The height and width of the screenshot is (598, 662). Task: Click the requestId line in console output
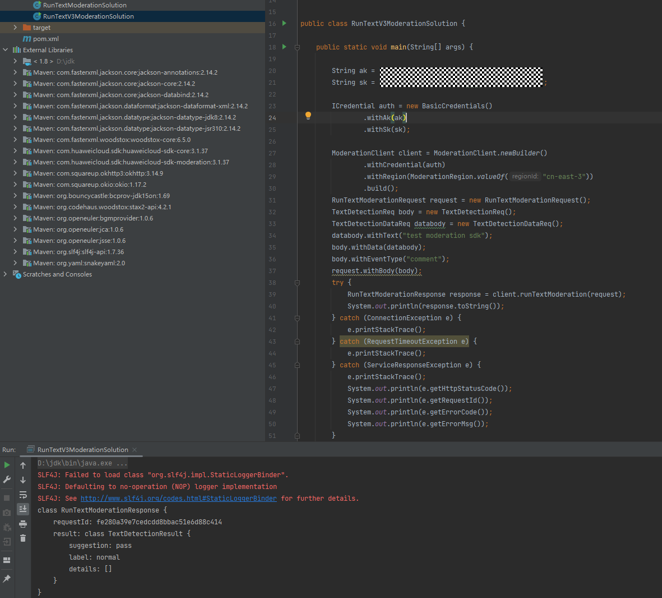138,522
